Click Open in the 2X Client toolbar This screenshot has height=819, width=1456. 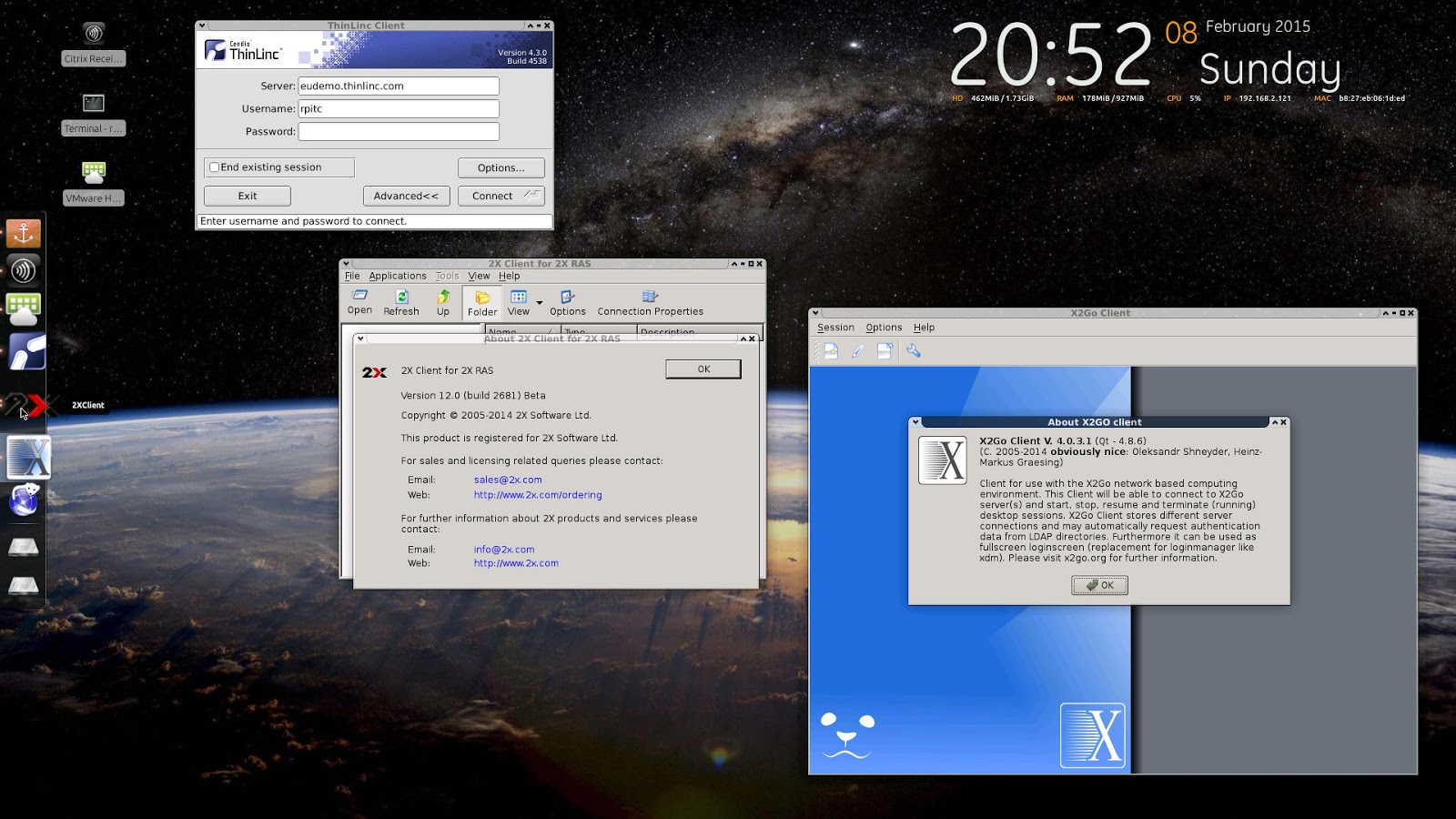click(359, 302)
